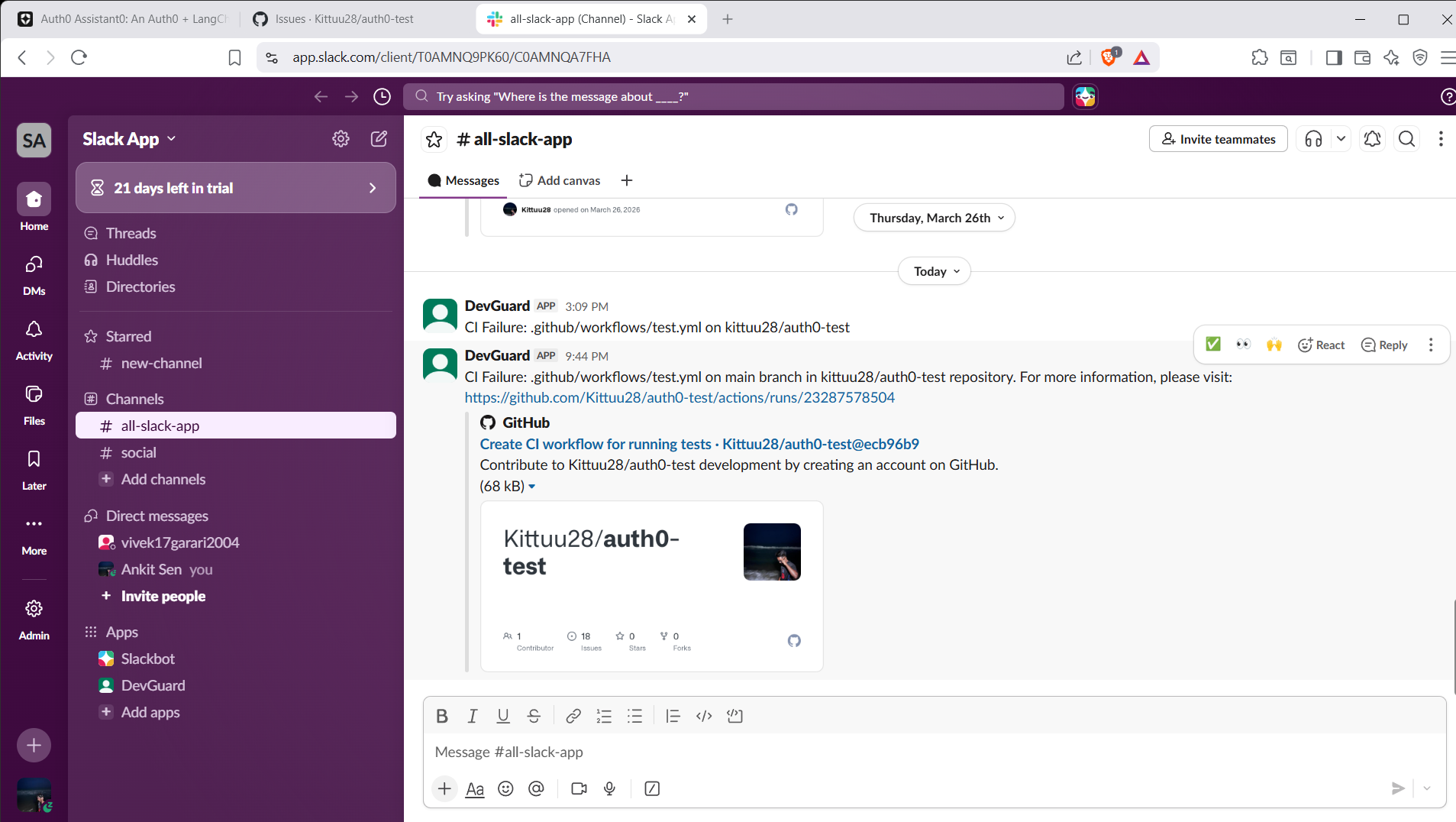Viewport: 1456px width, 822px height.
Task: Open Thursday, March 26th date dropdown
Action: tap(935, 218)
